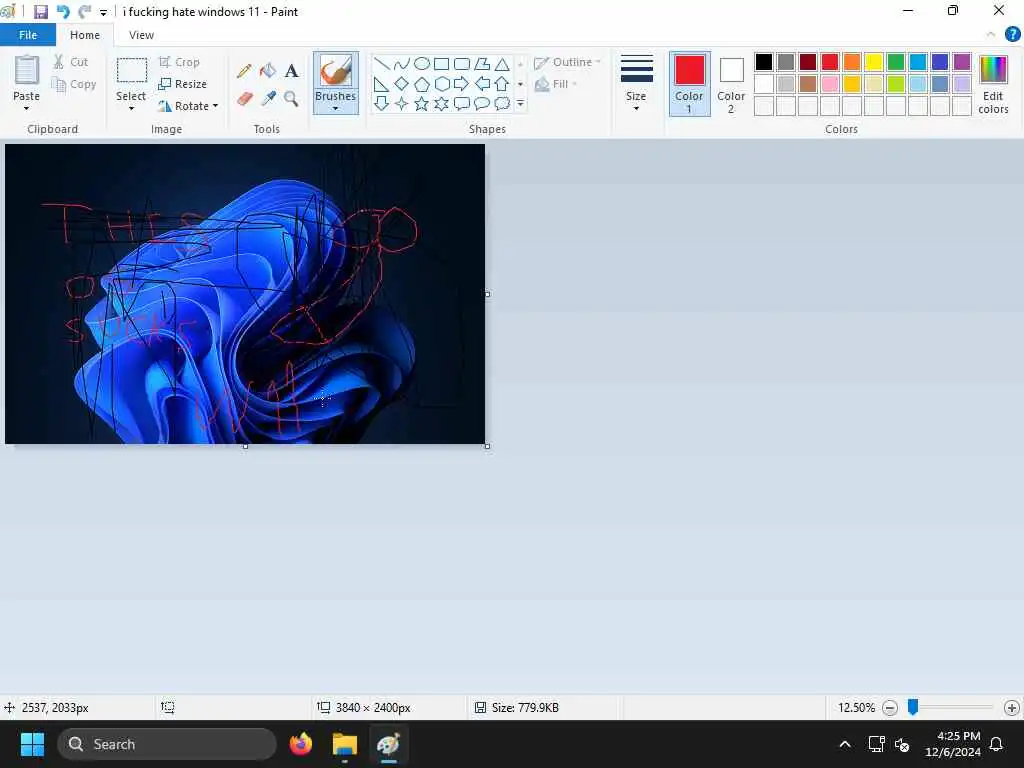This screenshot has height=768, width=1024.
Task: Choose the Four-point star shape
Action: pos(402,103)
